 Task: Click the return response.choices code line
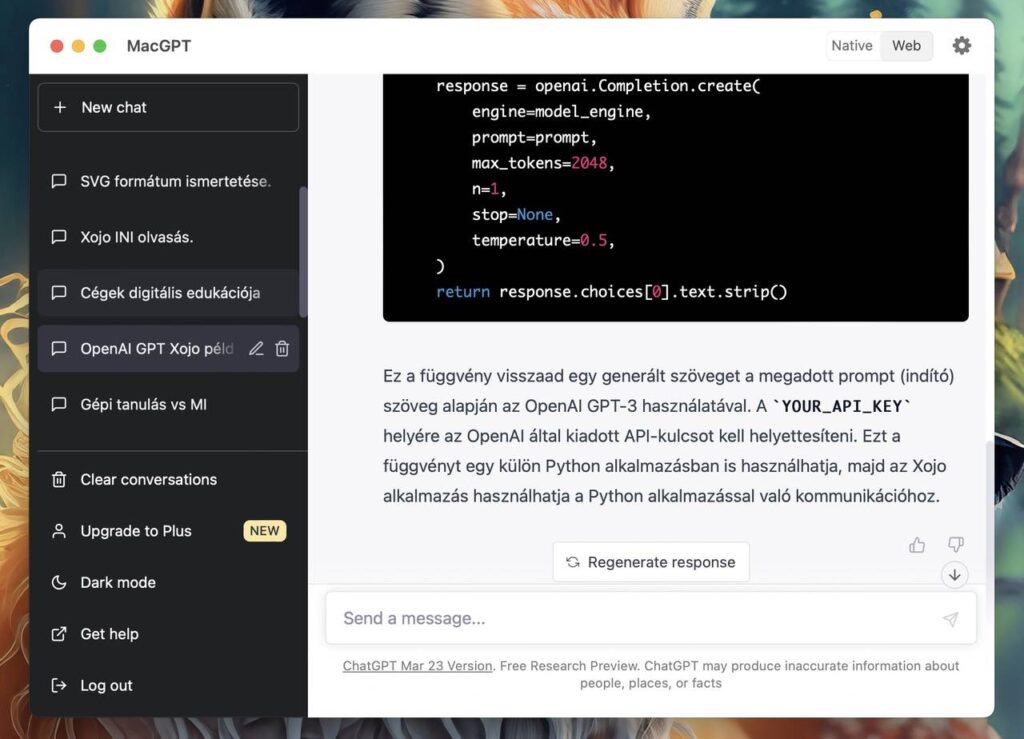[611, 292]
